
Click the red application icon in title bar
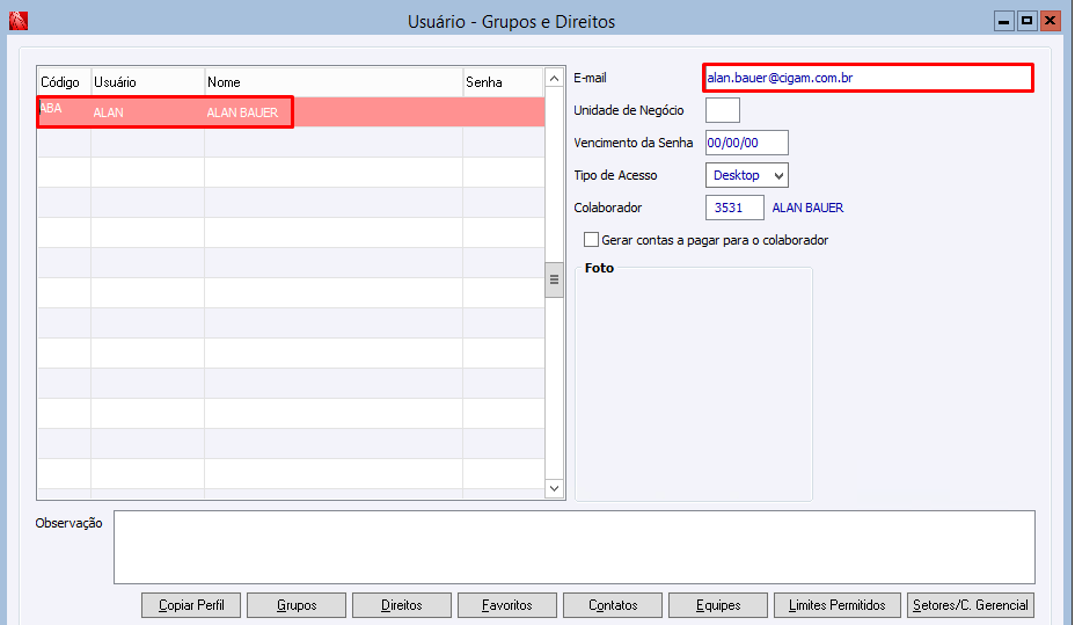pos(18,21)
